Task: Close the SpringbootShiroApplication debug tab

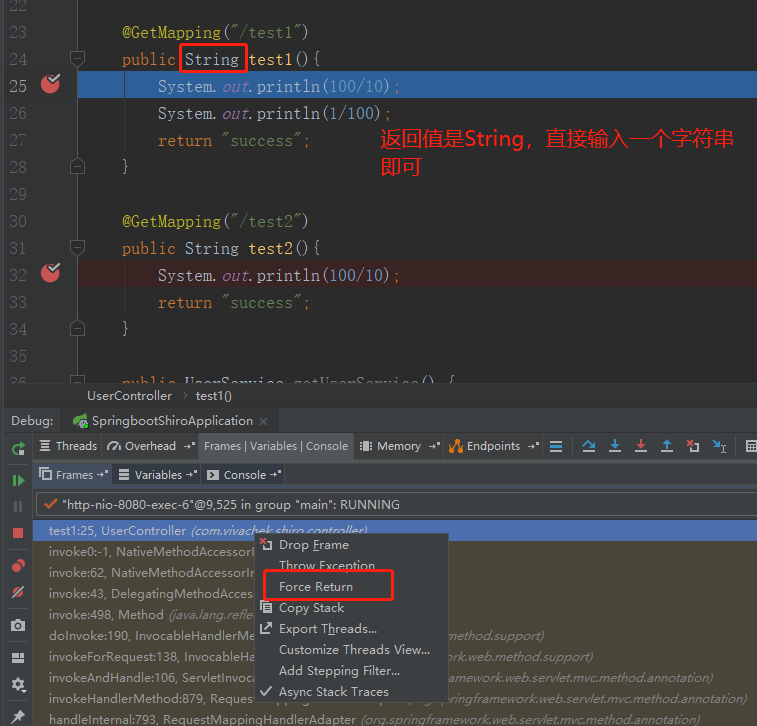Action: click(264, 421)
